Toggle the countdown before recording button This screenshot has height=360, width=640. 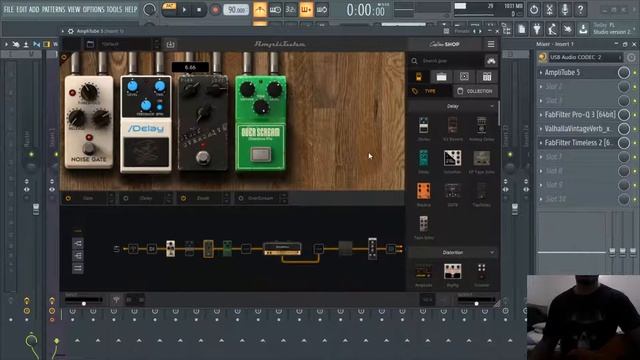(291, 9)
